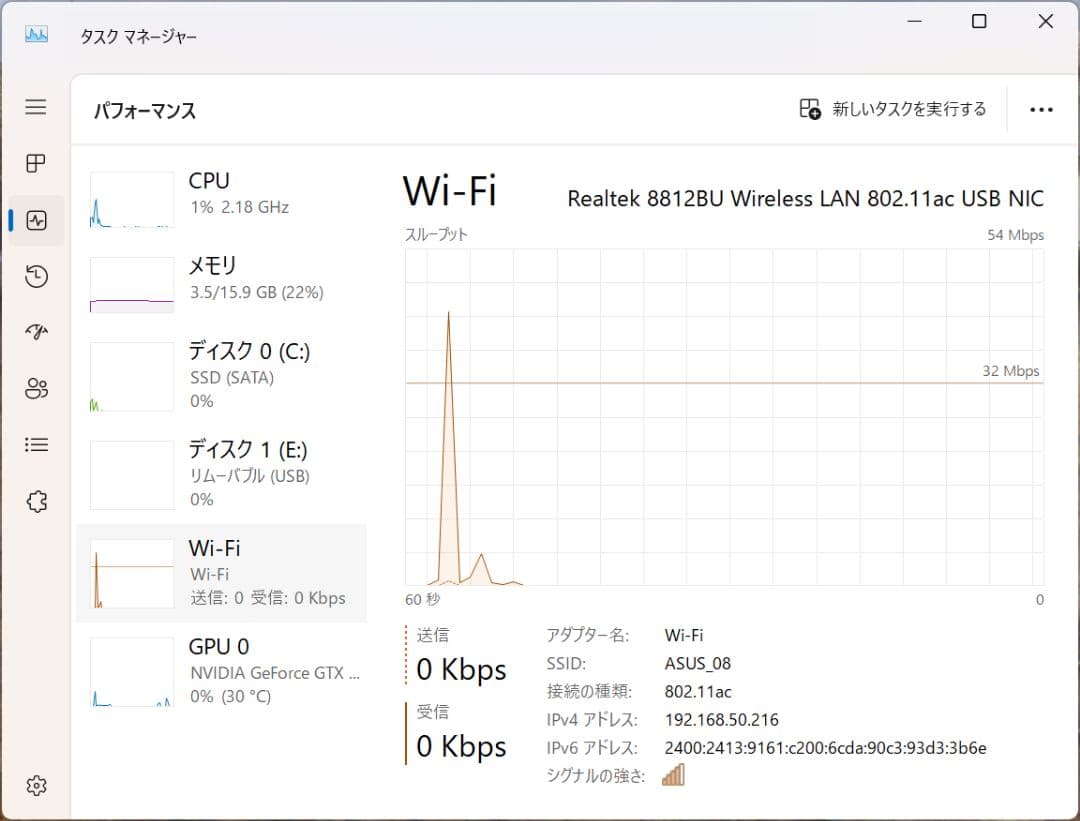Click the Task Manager icon in title bar
Image resolution: width=1080 pixels, height=821 pixels.
(x=34, y=33)
